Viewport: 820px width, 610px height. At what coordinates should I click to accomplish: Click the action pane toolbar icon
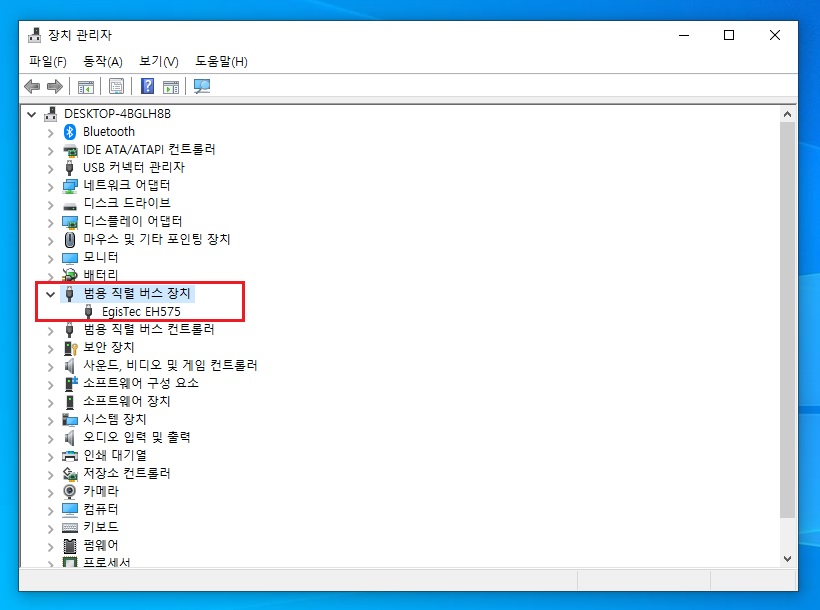171,86
